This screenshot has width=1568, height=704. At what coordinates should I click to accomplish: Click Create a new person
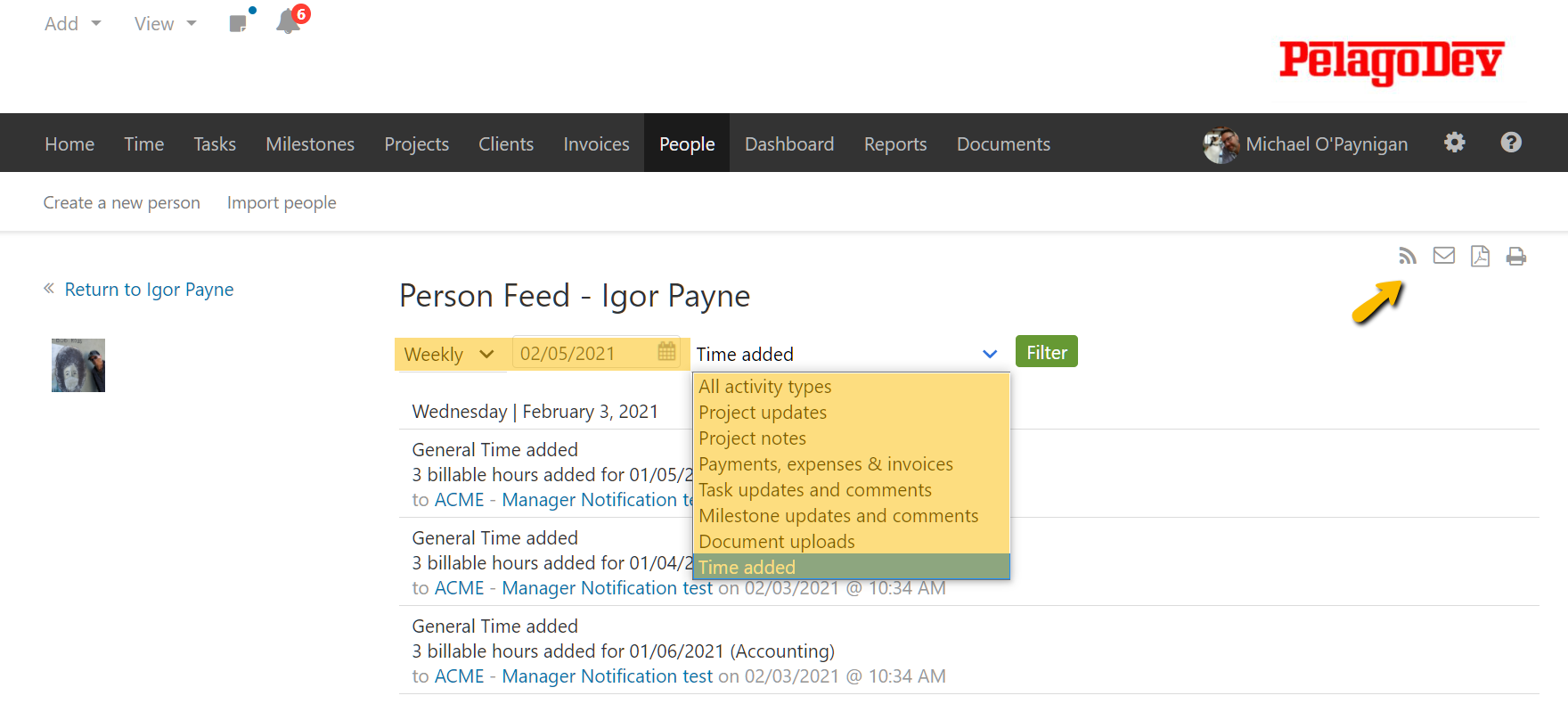pos(121,202)
